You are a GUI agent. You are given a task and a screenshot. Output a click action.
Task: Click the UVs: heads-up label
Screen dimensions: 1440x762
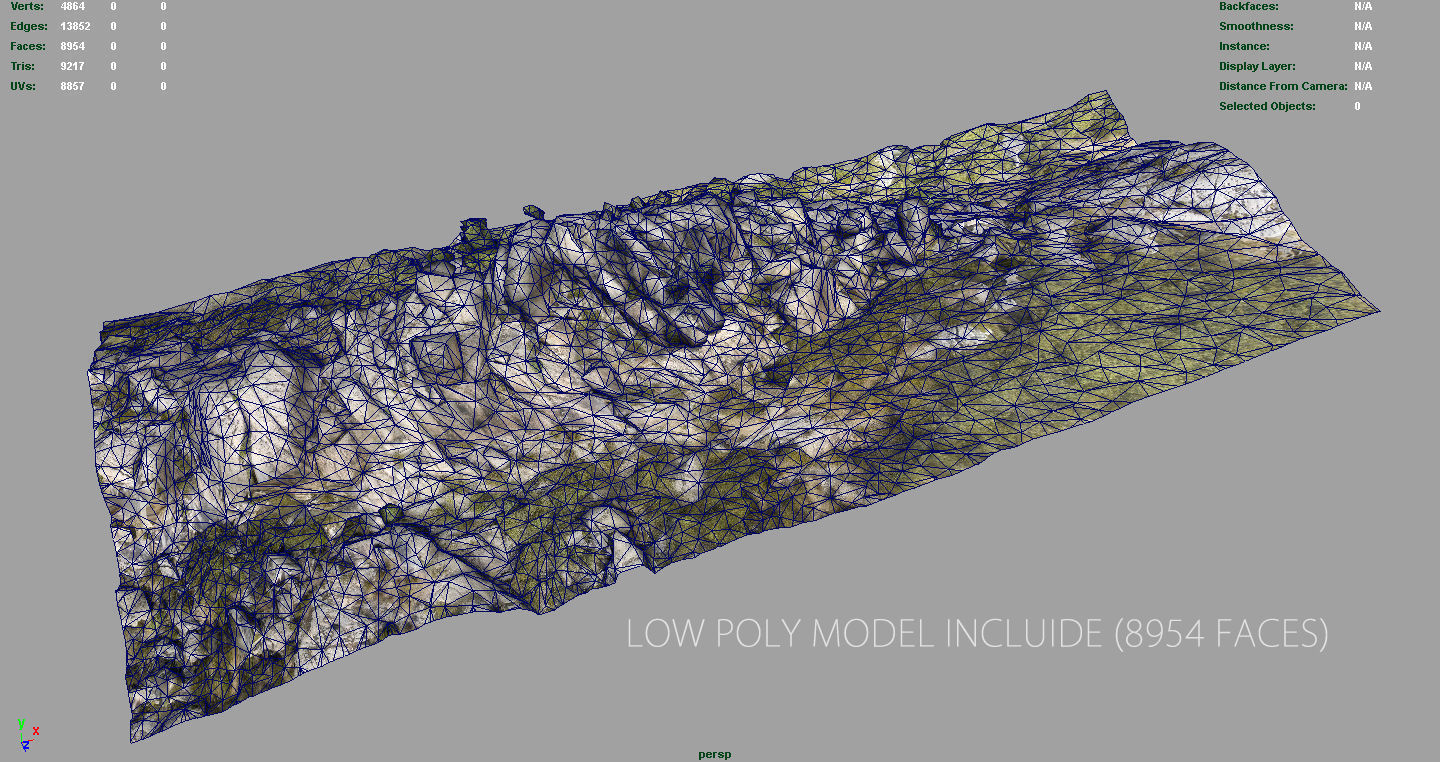23,86
